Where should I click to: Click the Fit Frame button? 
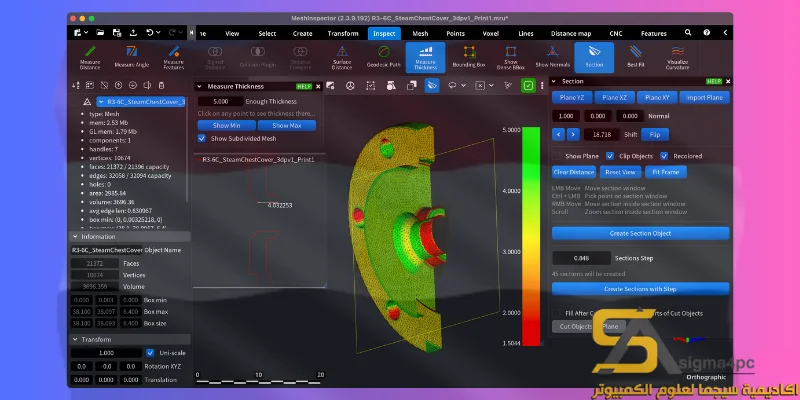pyautogui.click(x=665, y=172)
